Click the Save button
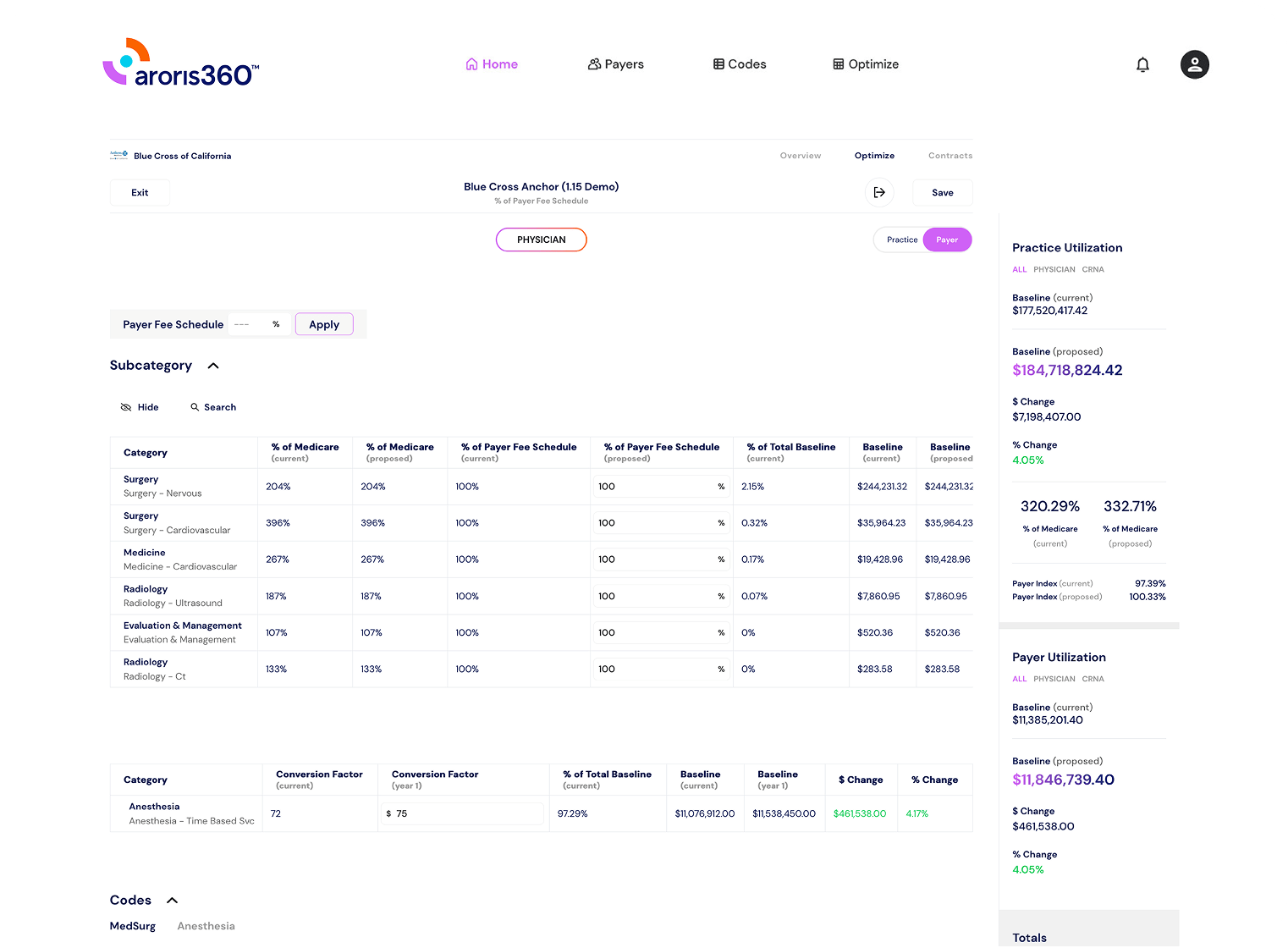 pos(943,193)
